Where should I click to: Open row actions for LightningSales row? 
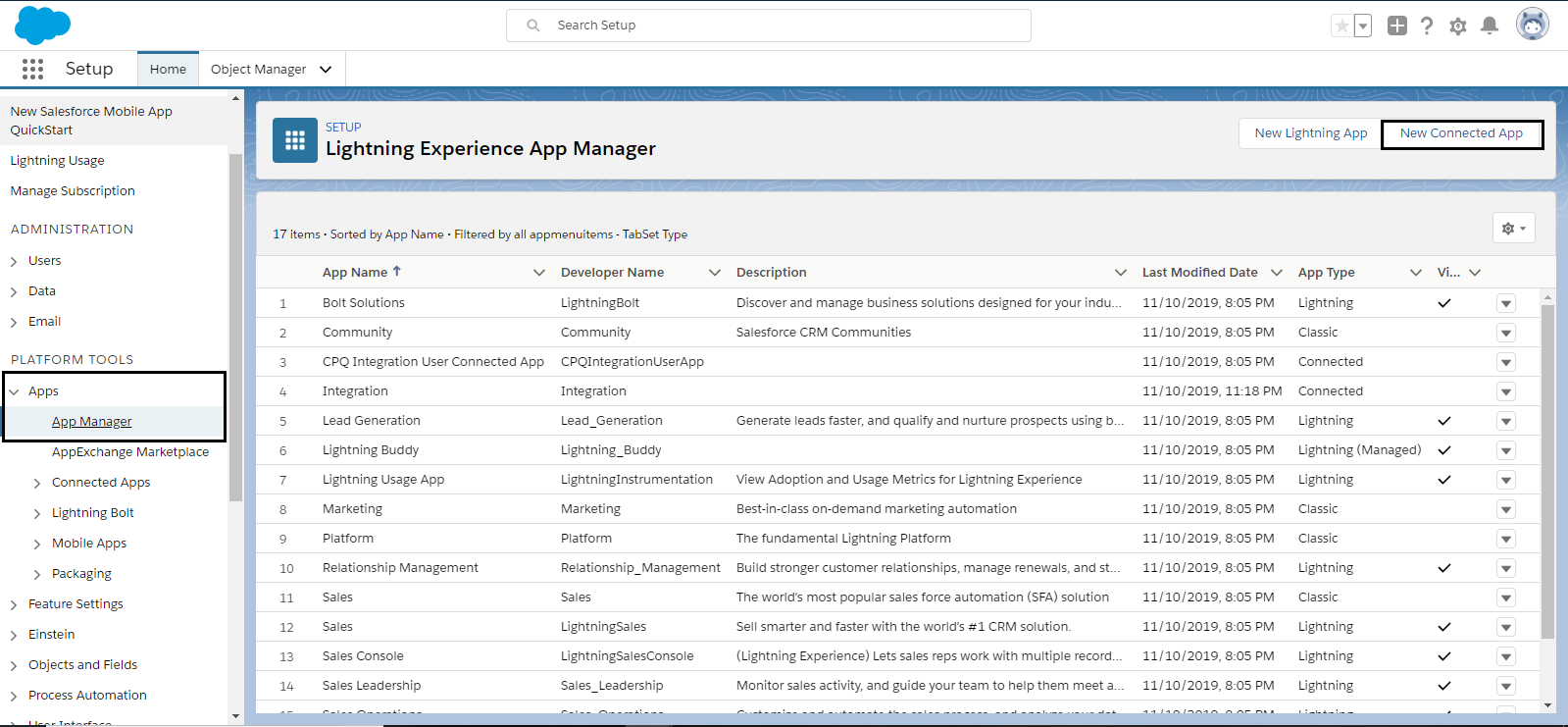coord(1506,627)
